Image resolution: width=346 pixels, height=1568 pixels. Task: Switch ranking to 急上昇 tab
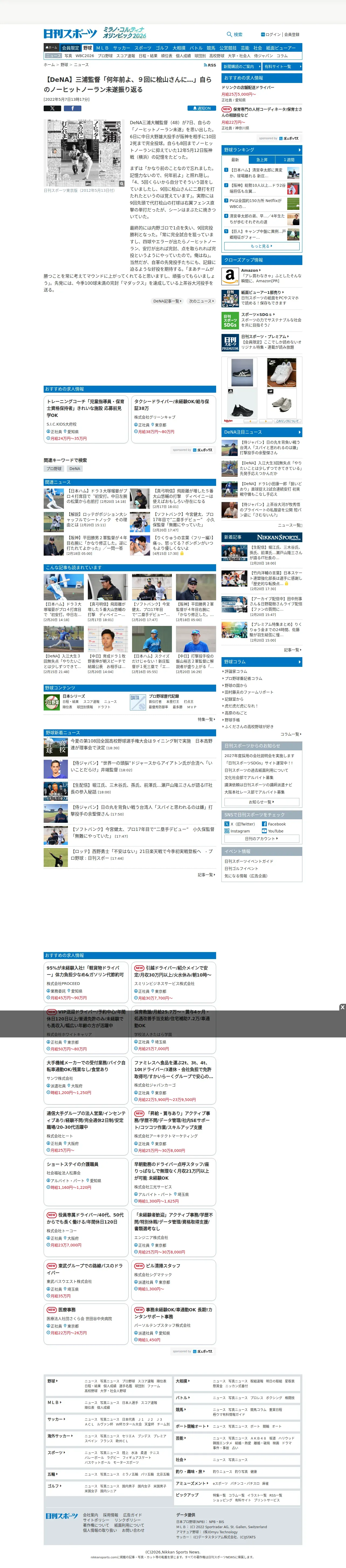pyautogui.click(x=262, y=159)
